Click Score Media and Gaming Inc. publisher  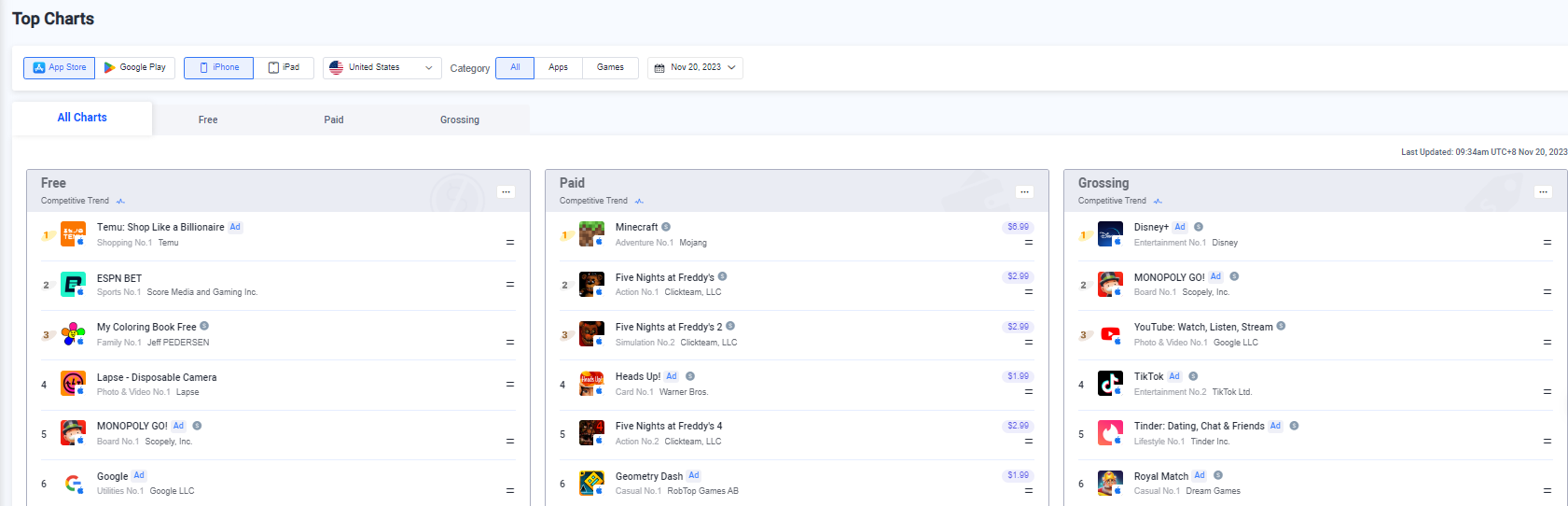coord(202,292)
